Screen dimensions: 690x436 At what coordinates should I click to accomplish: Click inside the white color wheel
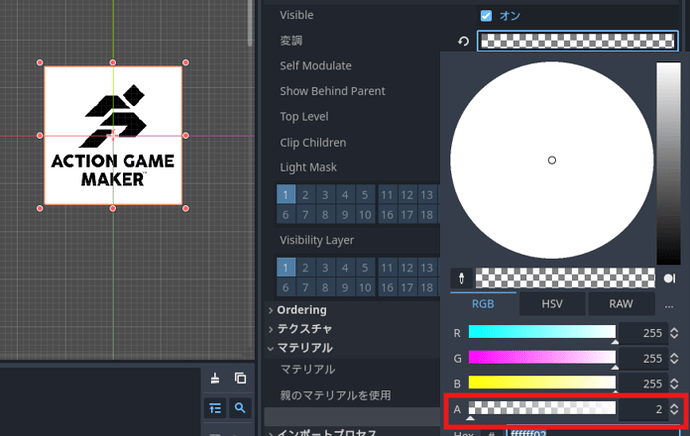coord(551,160)
